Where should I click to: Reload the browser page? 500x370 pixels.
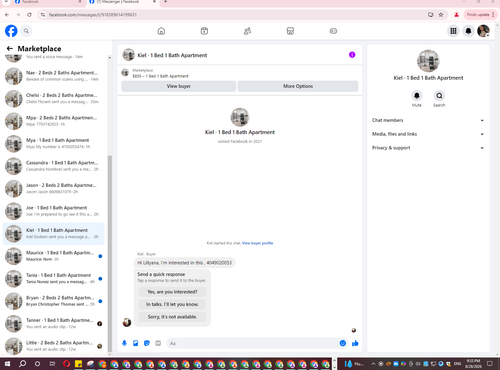[x=29, y=15]
